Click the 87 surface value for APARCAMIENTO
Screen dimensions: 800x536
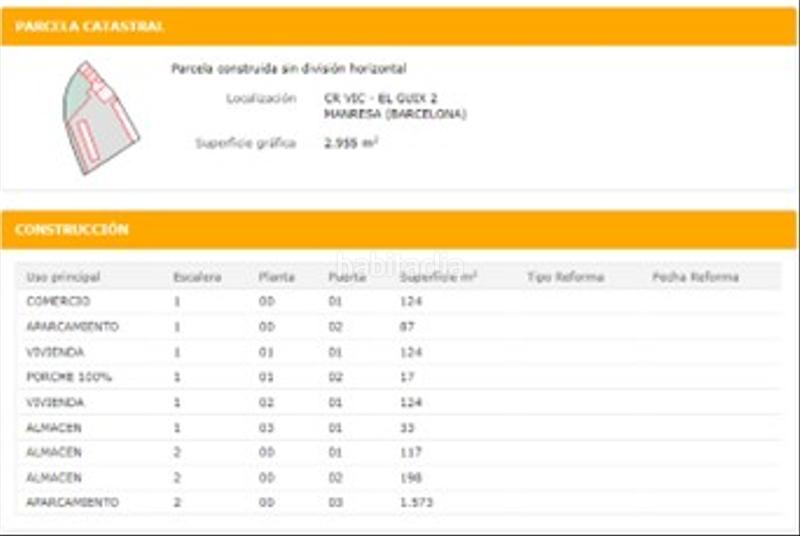407,327
